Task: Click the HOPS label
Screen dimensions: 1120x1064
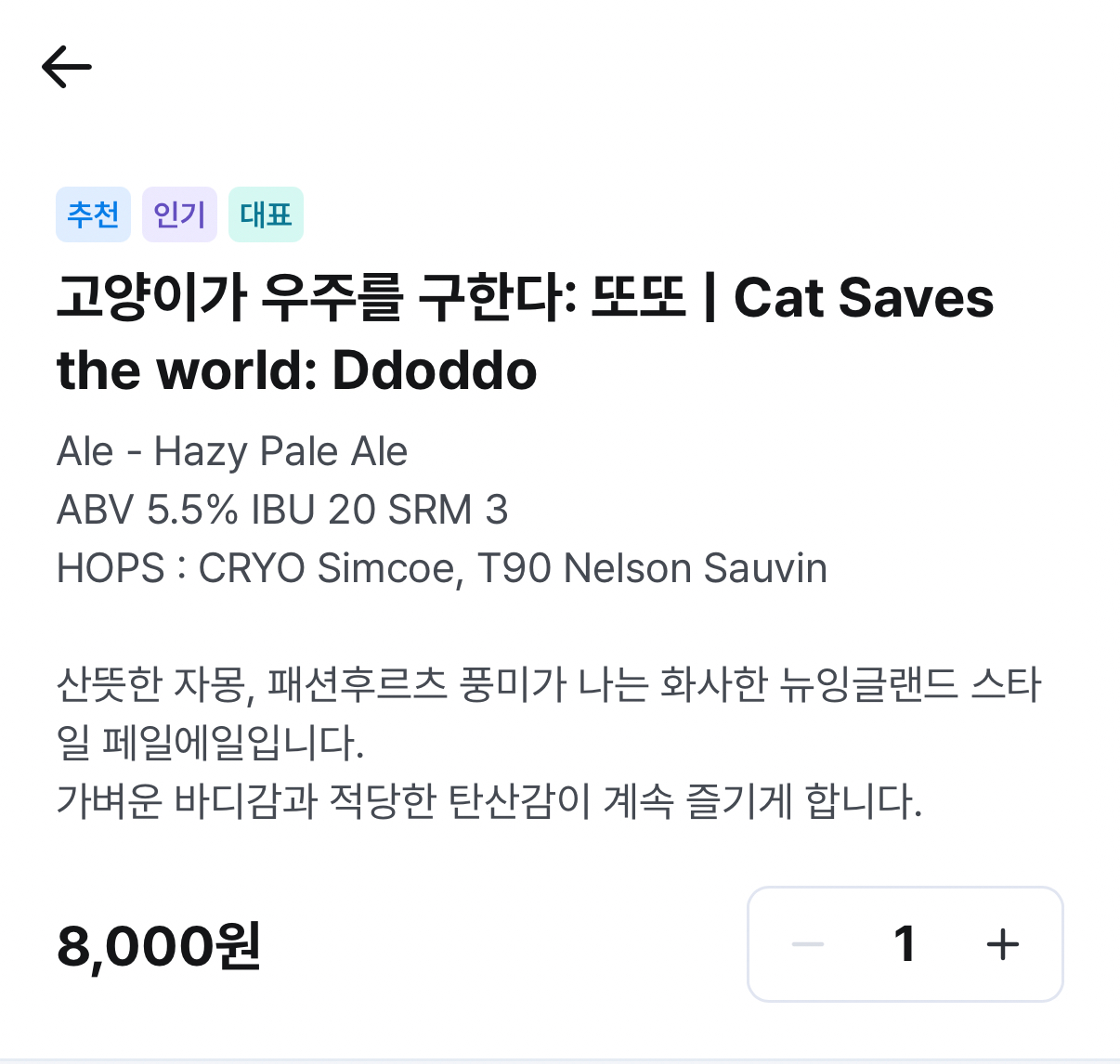Action: (x=111, y=568)
